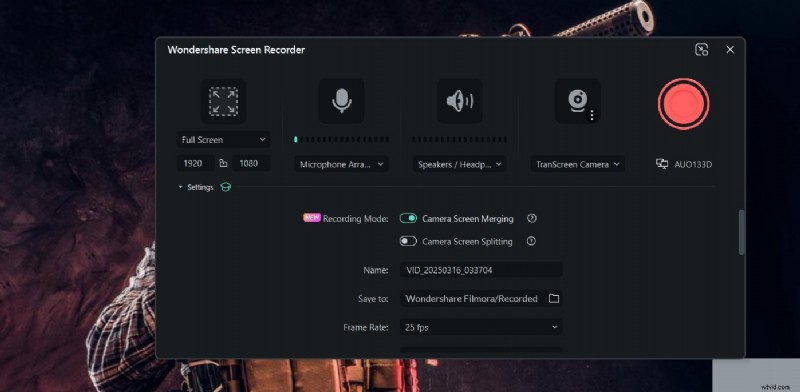Click the Frame Rate label
Screen dimensions: 800x392
point(366,327)
